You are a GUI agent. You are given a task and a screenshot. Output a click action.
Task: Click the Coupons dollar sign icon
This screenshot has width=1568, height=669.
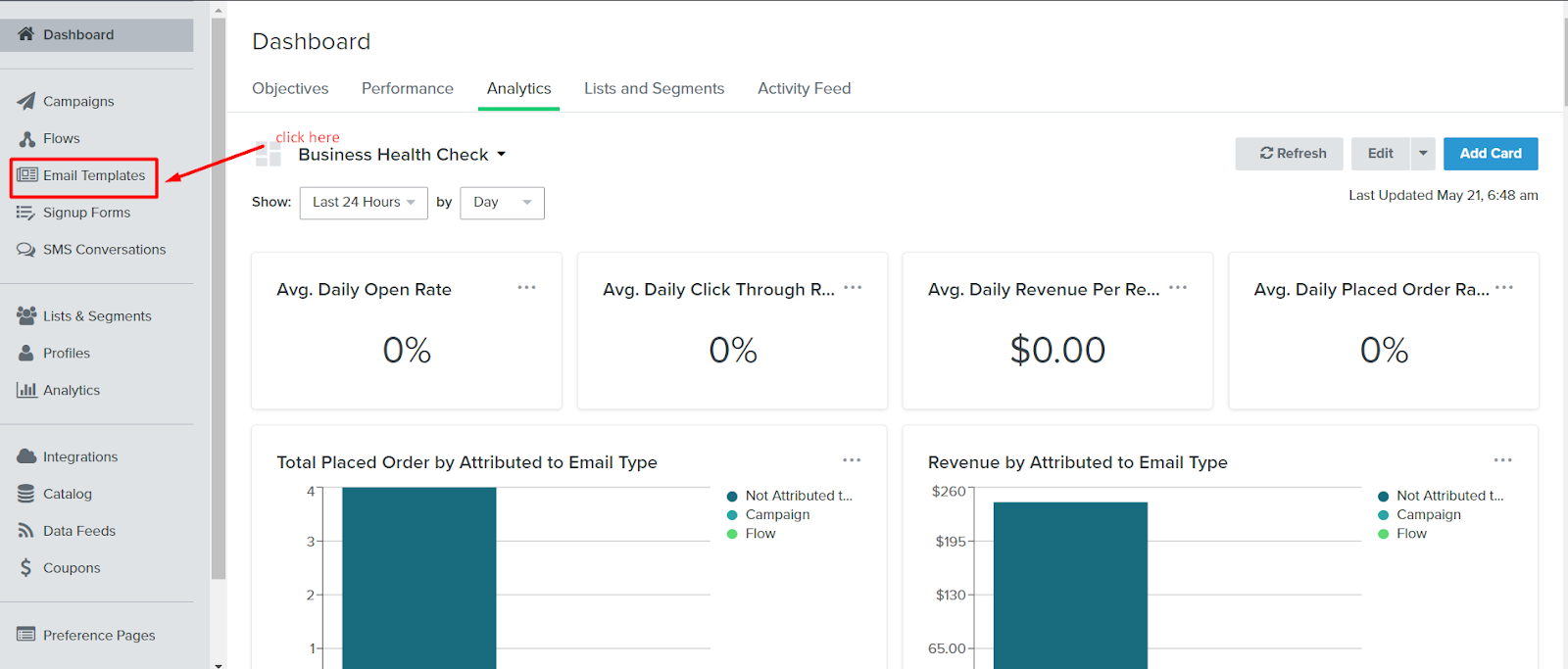pos(25,567)
